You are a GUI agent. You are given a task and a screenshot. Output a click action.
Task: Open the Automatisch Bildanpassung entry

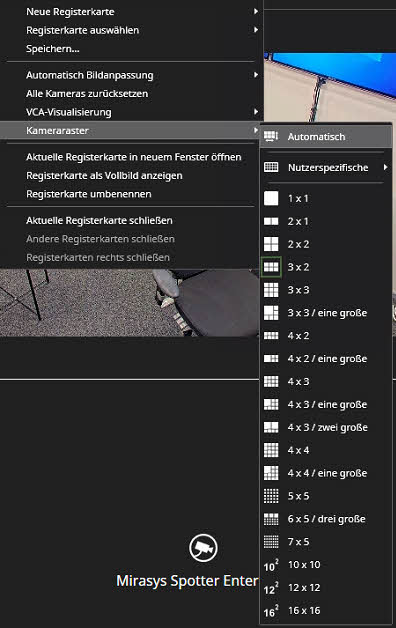coord(131,75)
